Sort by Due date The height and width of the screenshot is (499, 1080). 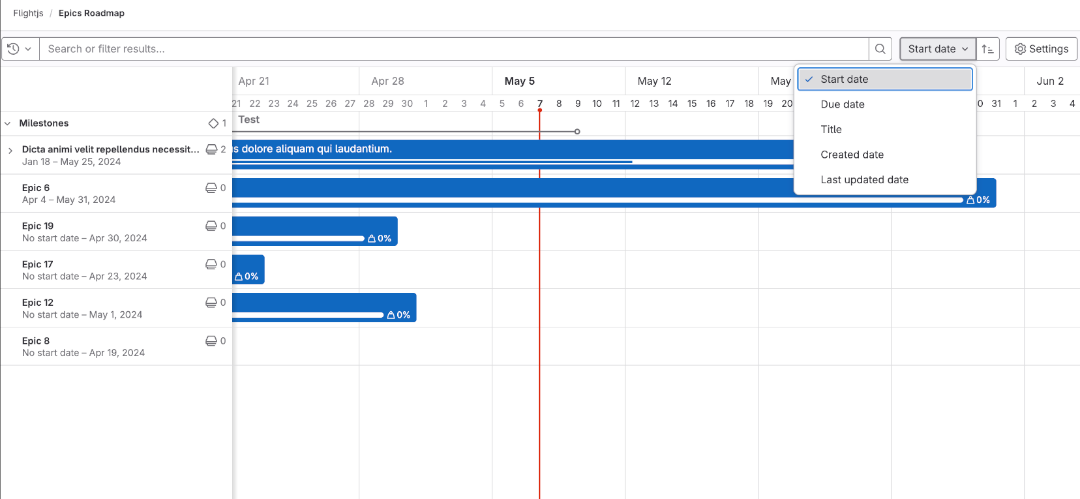pyautogui.click(x=885, y=104)
